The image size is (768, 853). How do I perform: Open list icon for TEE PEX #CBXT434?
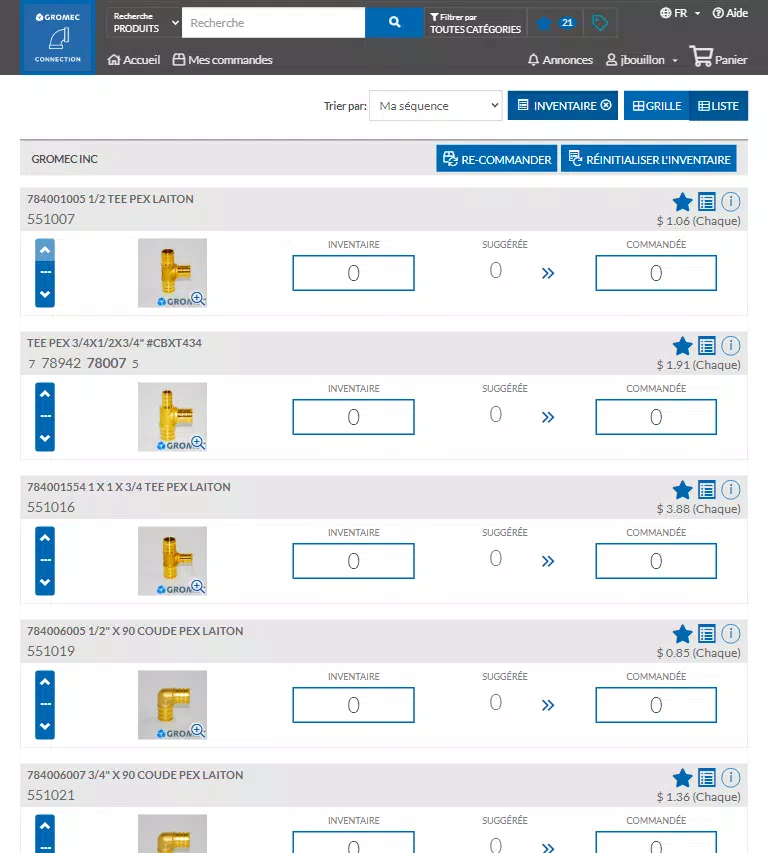pyautogui.click(x=707, y=346)
